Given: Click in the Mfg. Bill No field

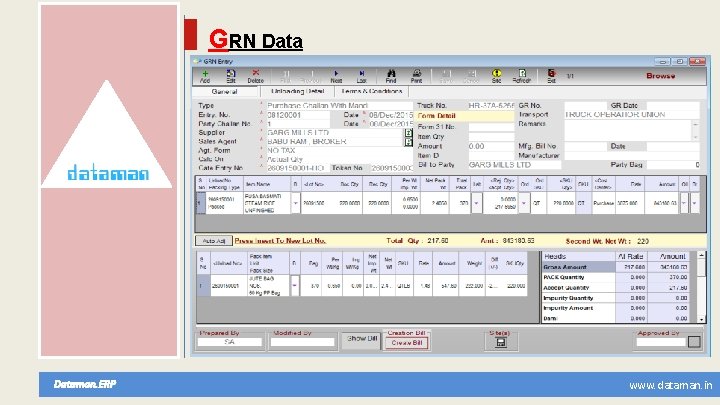Looking at the screenshot, I should [x=585, y=146].
